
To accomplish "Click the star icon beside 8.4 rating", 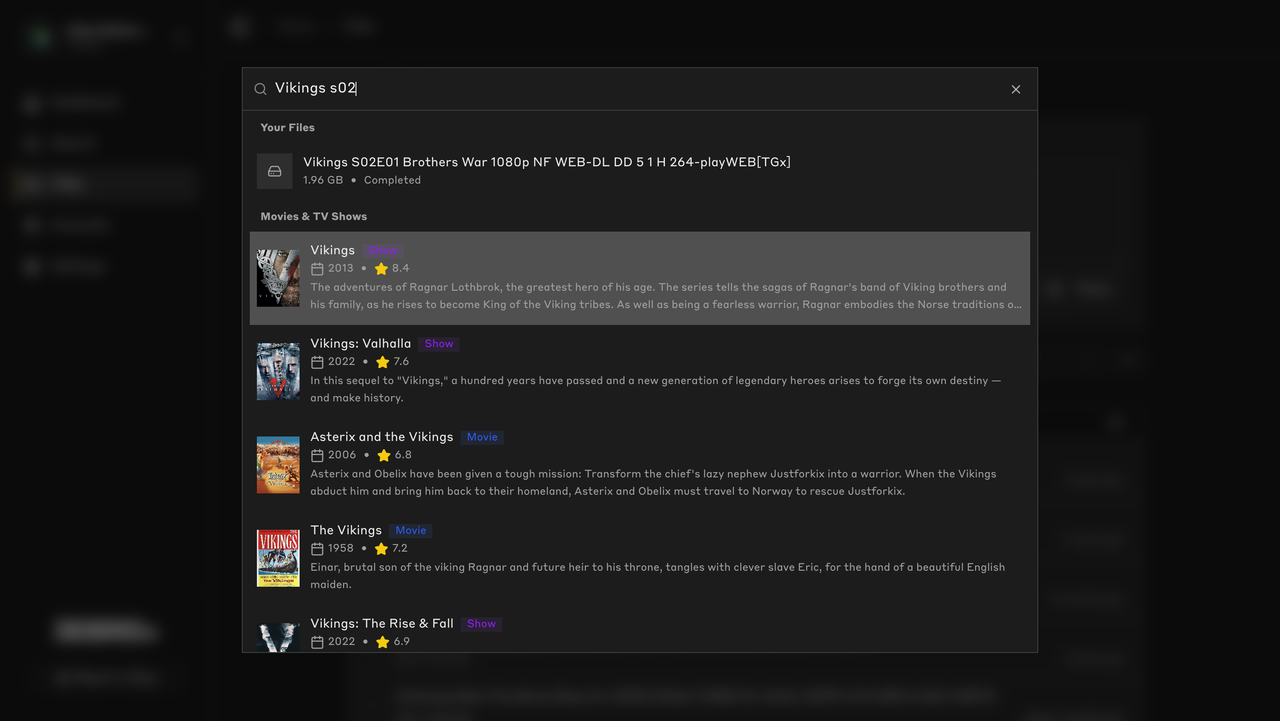I will pos(381,269).
